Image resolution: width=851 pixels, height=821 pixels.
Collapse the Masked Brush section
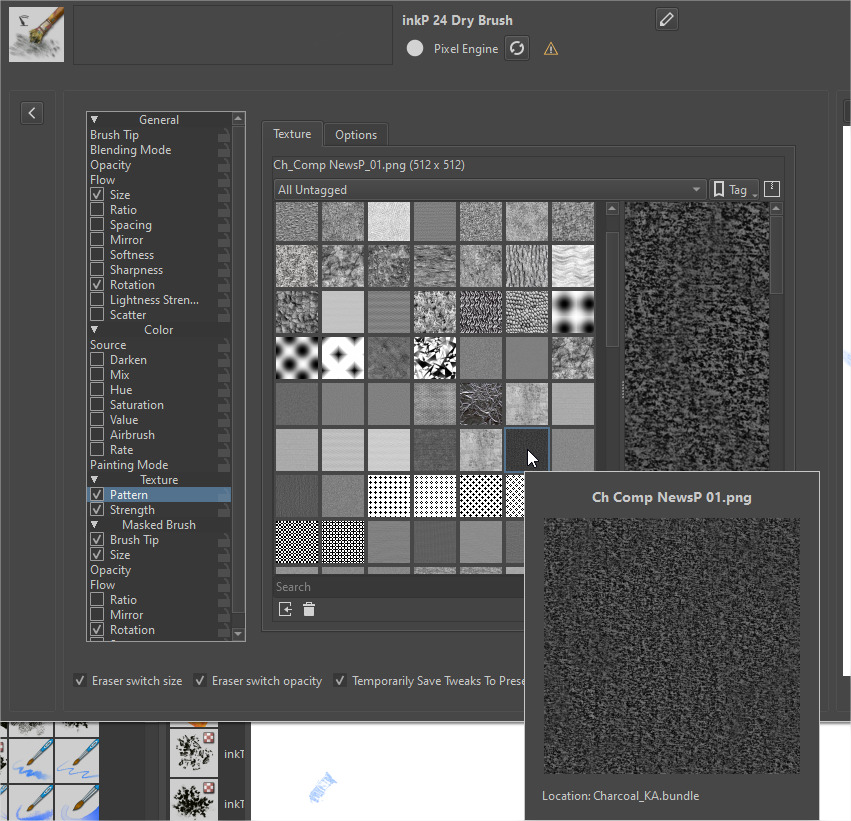[x=94, y=525]
